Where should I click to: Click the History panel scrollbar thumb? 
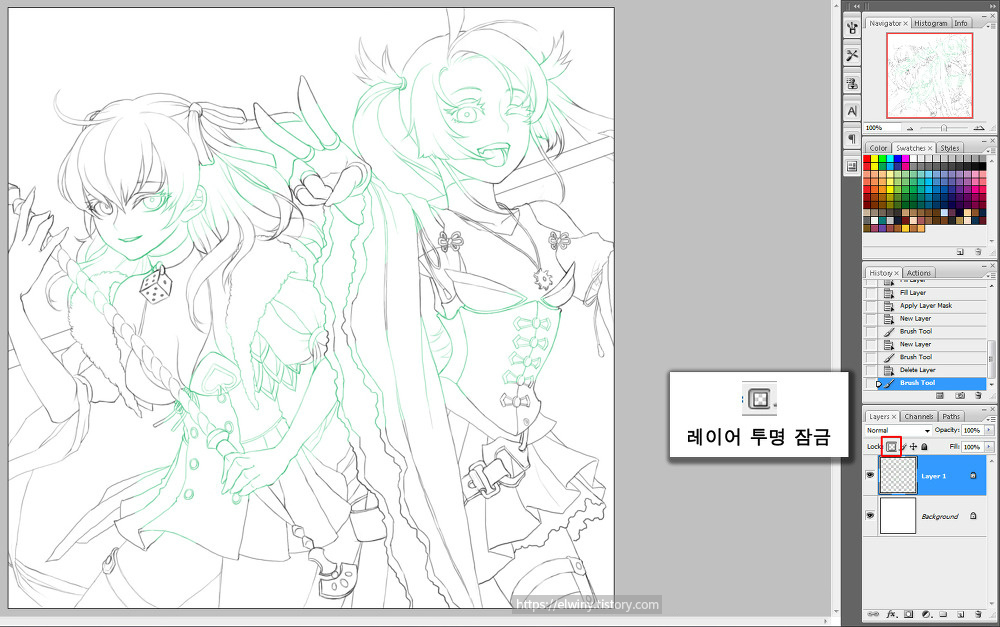(990, 358)
